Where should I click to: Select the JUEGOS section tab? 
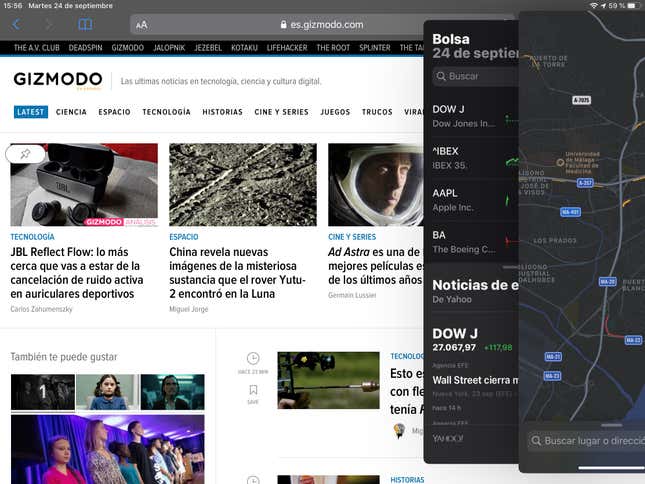(x=335, y=112)
